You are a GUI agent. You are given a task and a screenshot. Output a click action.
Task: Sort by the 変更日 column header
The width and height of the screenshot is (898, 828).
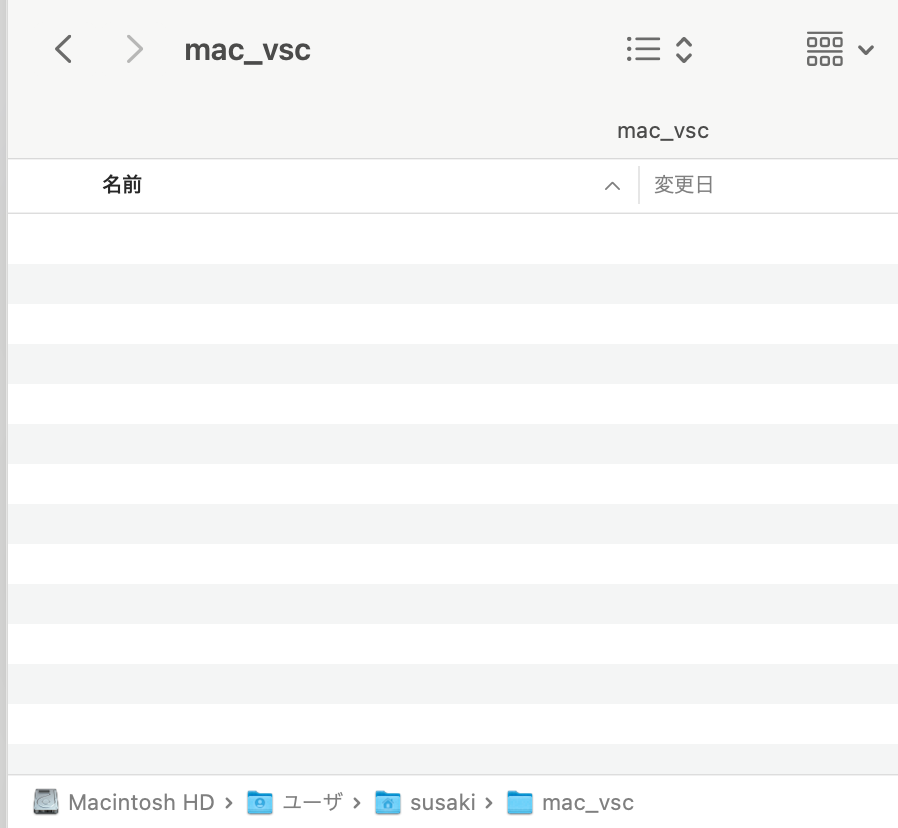(683, 185)
